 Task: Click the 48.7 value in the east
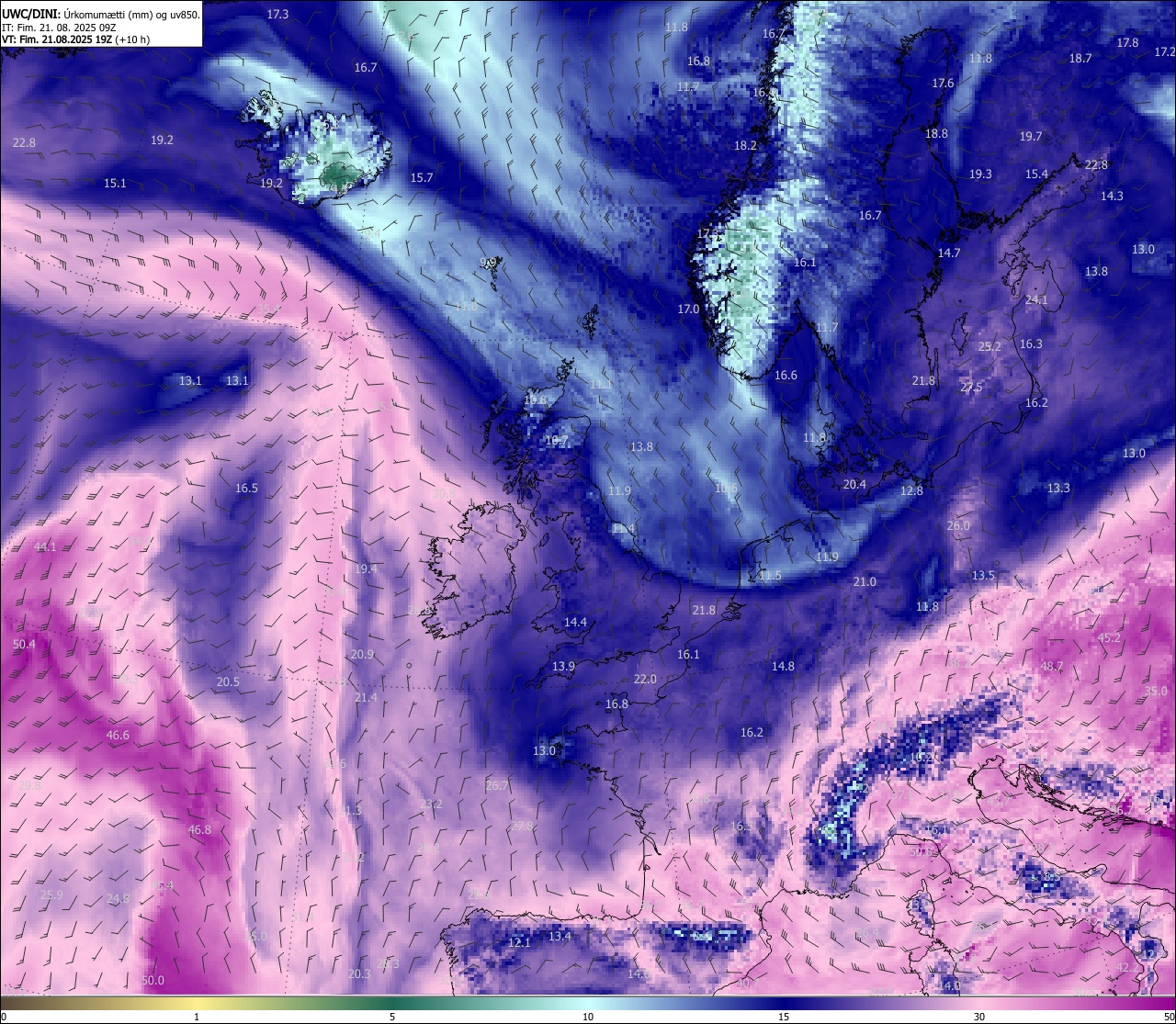1051,667
